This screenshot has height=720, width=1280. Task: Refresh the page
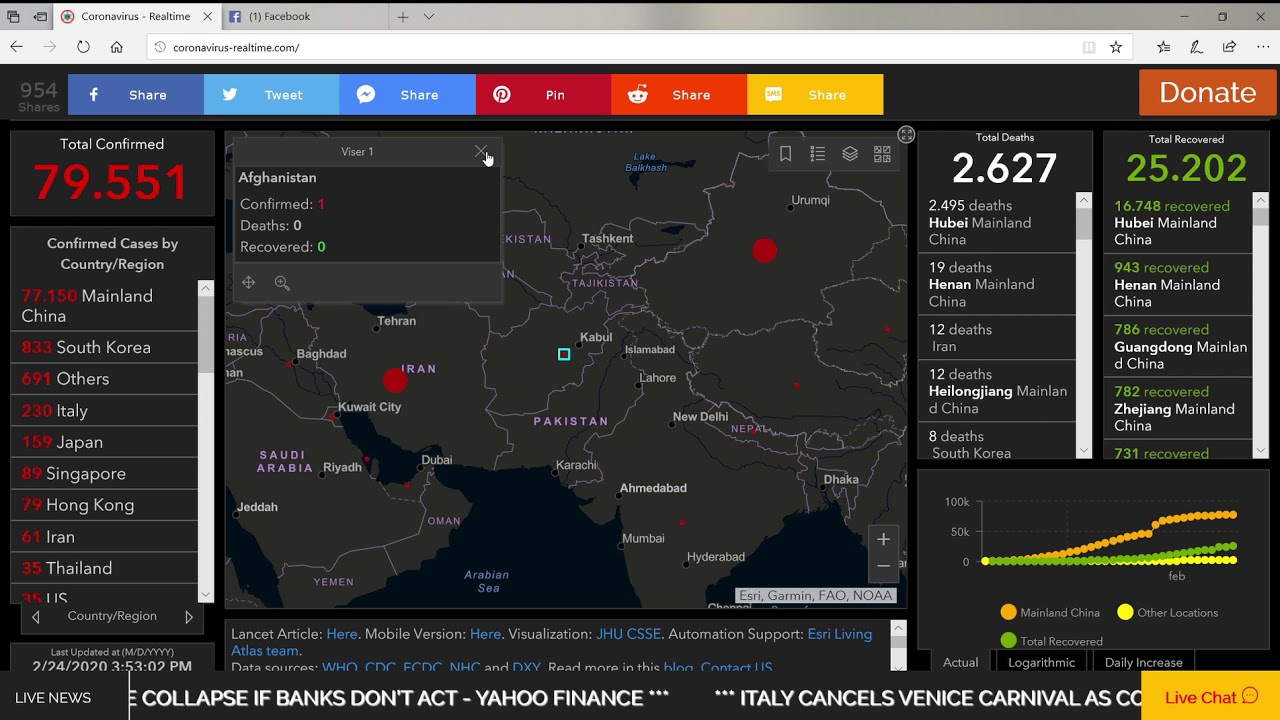[83, 47]
